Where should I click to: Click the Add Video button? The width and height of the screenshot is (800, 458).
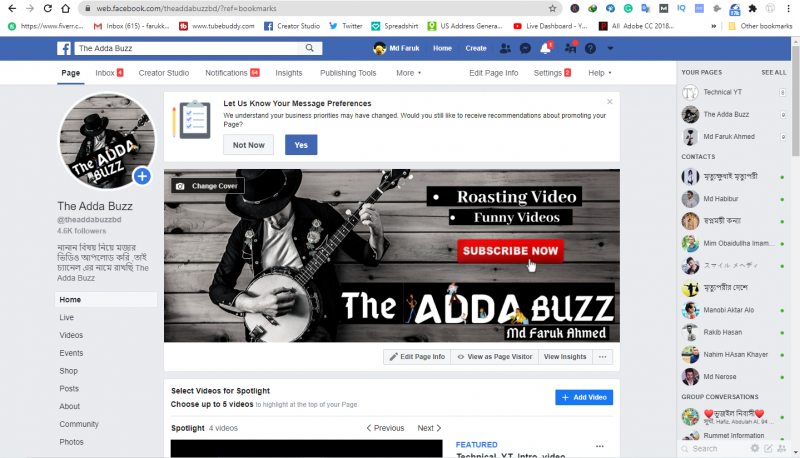[584, 397]
